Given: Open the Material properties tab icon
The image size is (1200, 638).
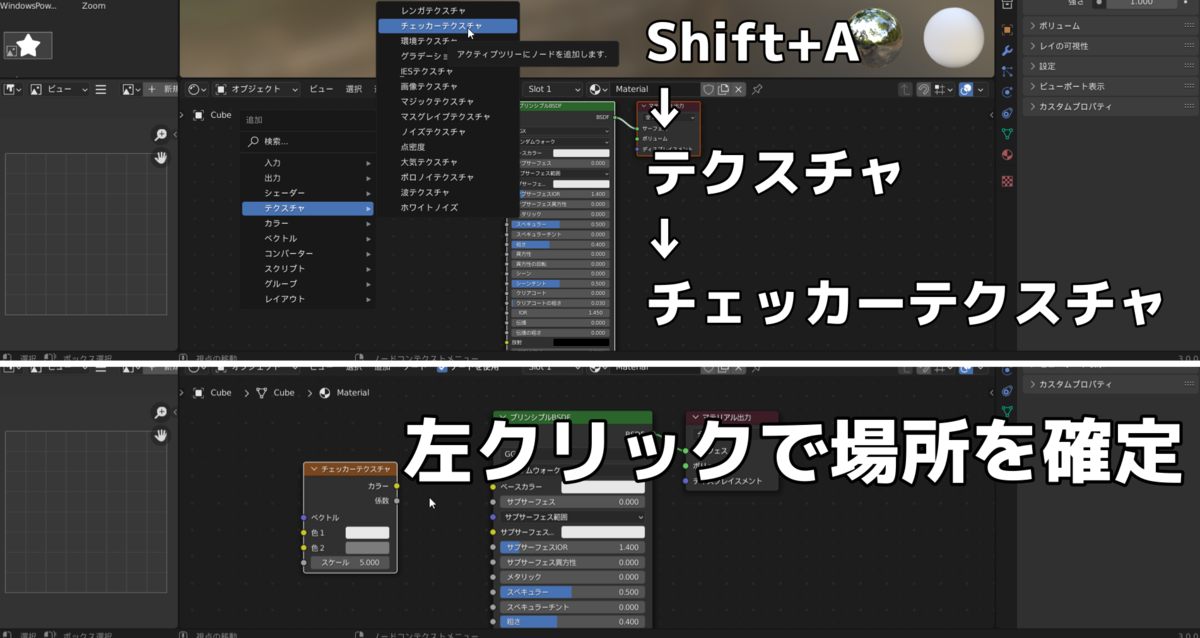Looking at the screenshot, I should pyautogui.click(x=1007, y=155).
